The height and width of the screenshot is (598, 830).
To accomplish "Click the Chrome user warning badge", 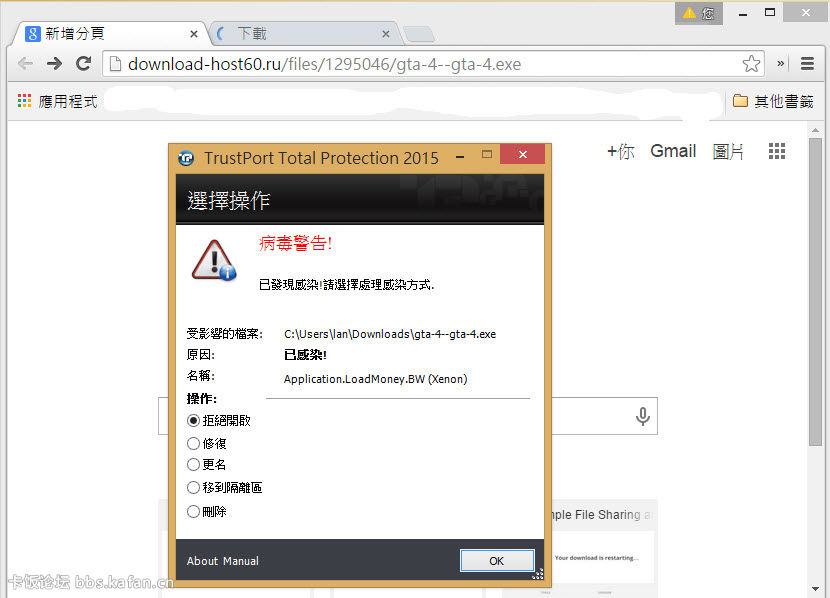I will point(698,13).
